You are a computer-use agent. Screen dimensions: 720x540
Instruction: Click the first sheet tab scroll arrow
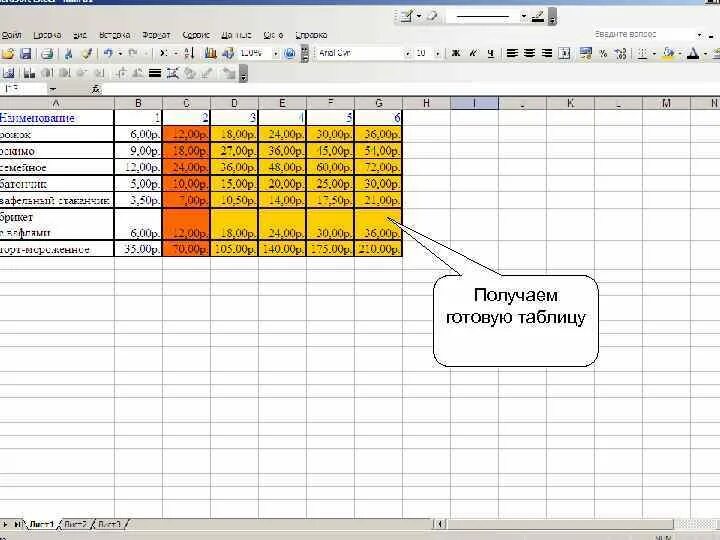pos(6,524)
